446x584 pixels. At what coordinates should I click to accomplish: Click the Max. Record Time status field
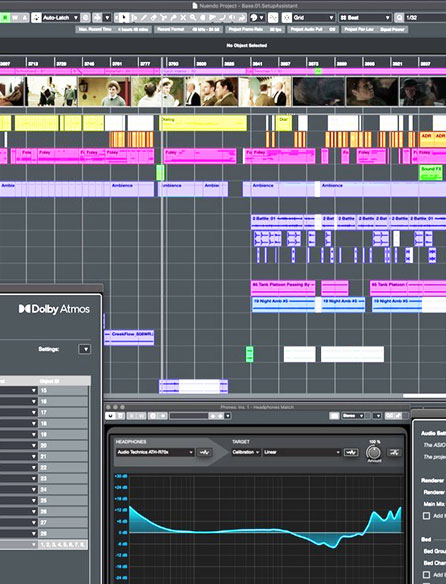(x=113, y=29)
